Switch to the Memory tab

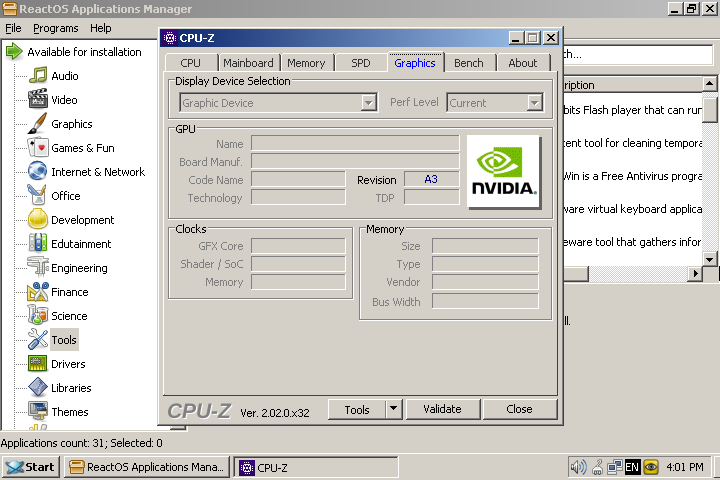click(x=306, y=63)
